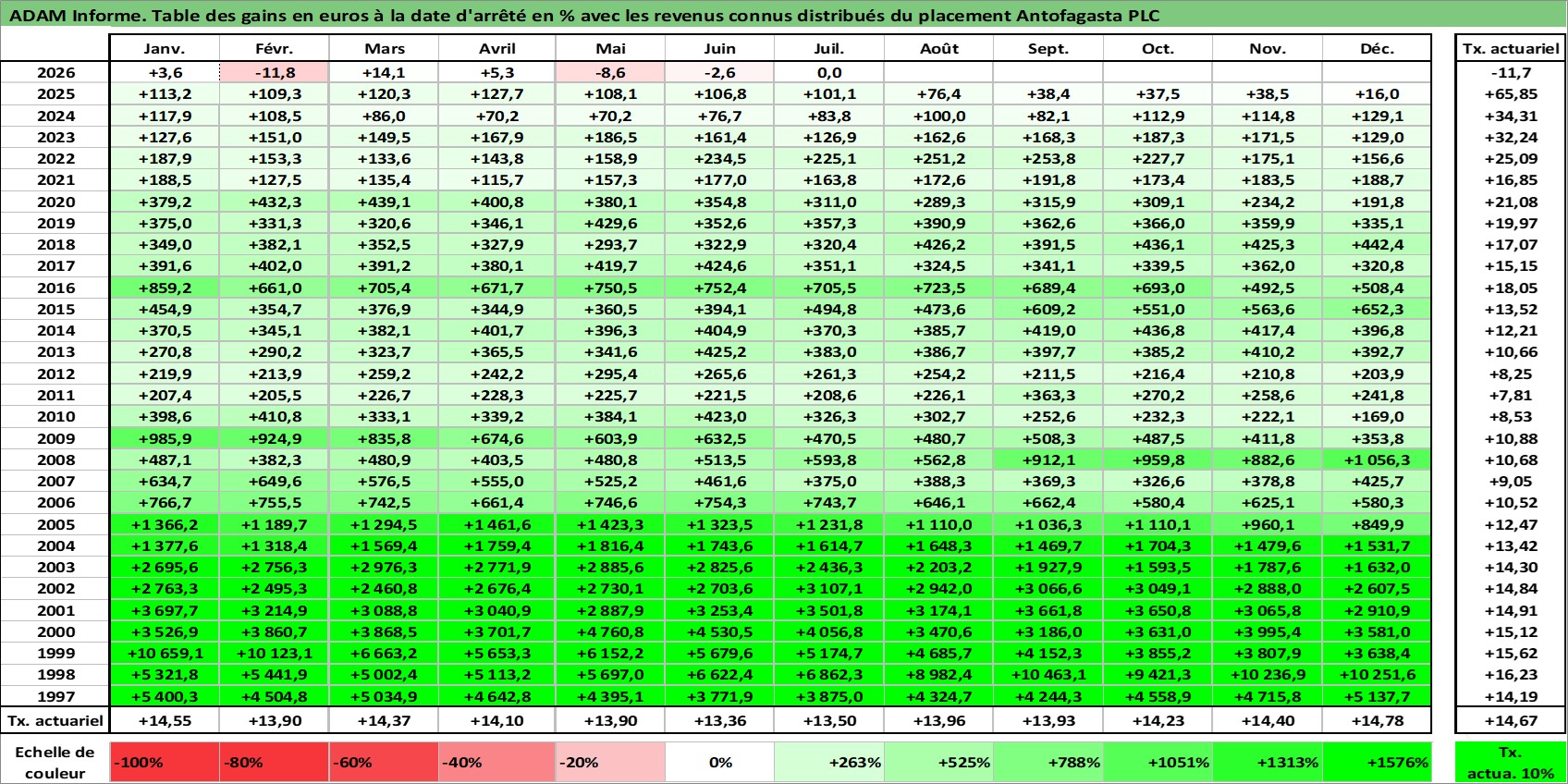Select the 'Déc.' column header
The height and width of the screenshot is (784, 1568).
(x=1377, y=49)
